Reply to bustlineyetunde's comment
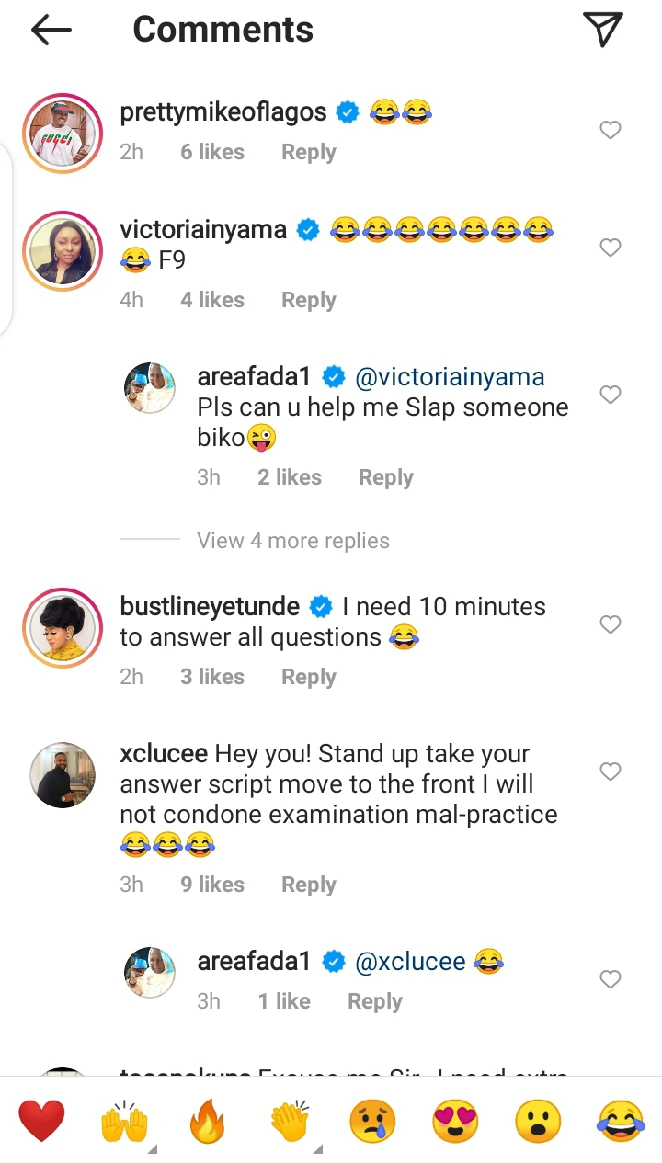 (x=308, y=677)
